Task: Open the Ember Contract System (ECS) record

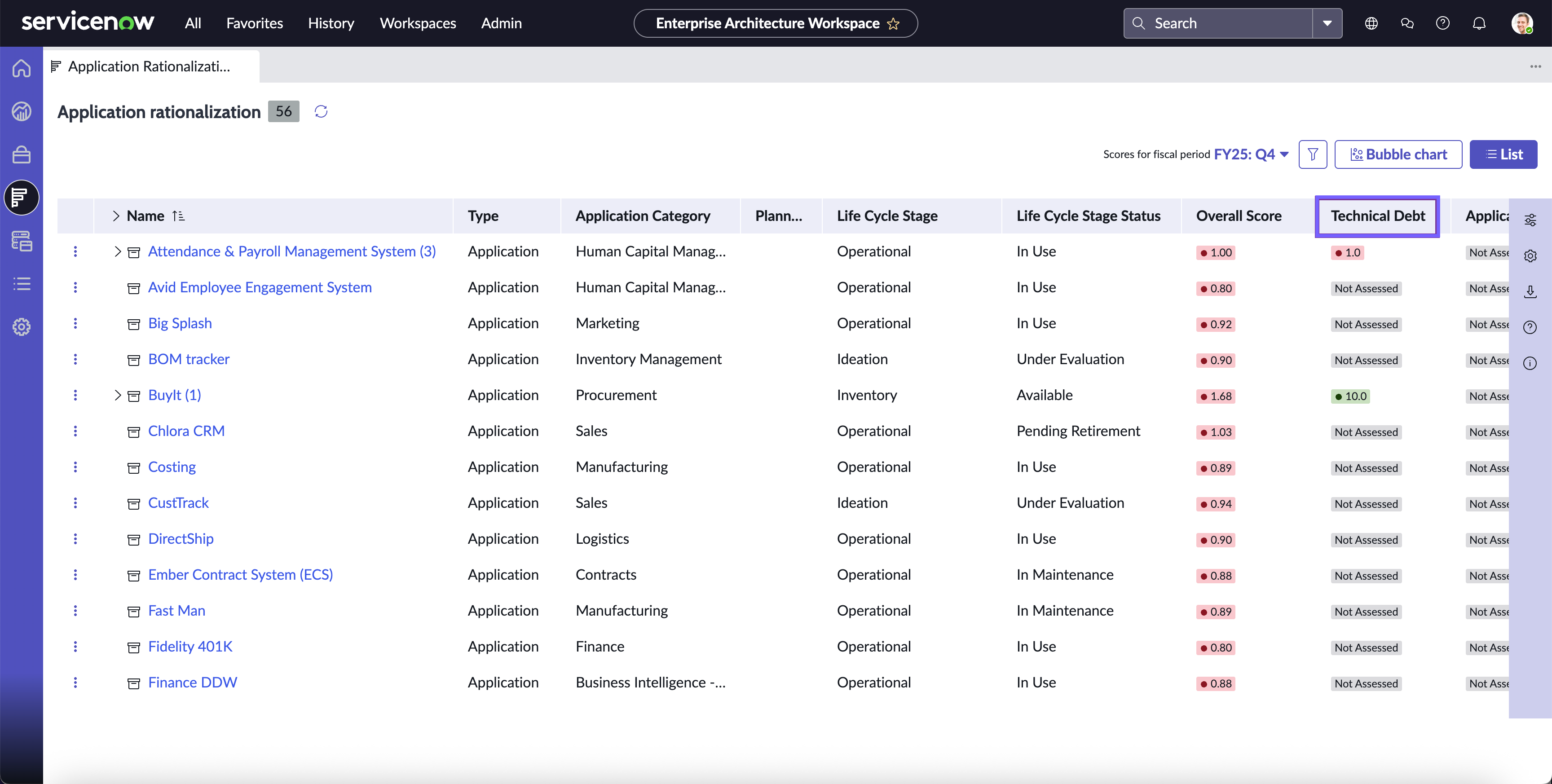Action: tap(240, 575)
